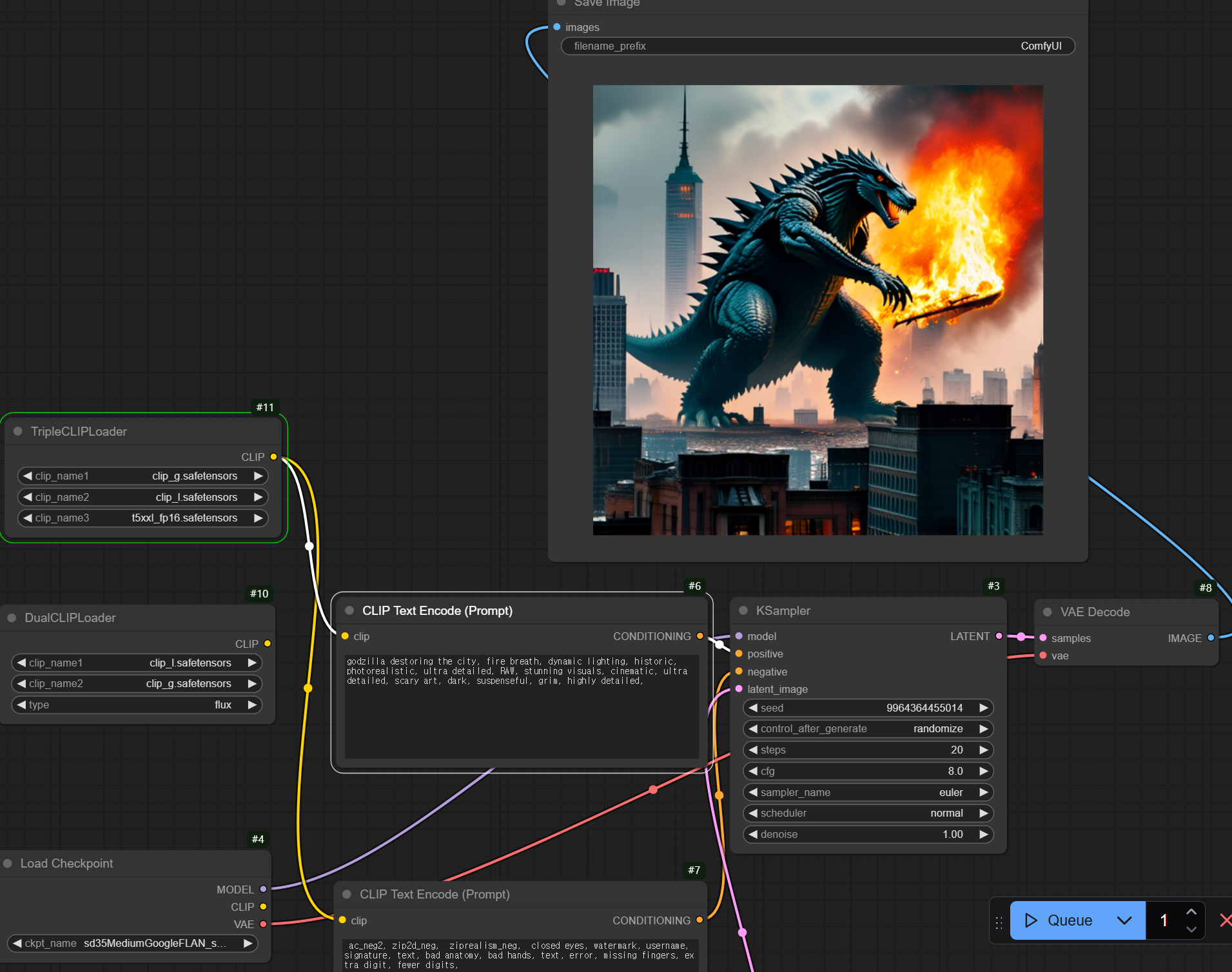Open clip_l.safetensors combo in TripleCLIPLoader
This screenshot has width=1232, height=972.
(x=142, y=497)
